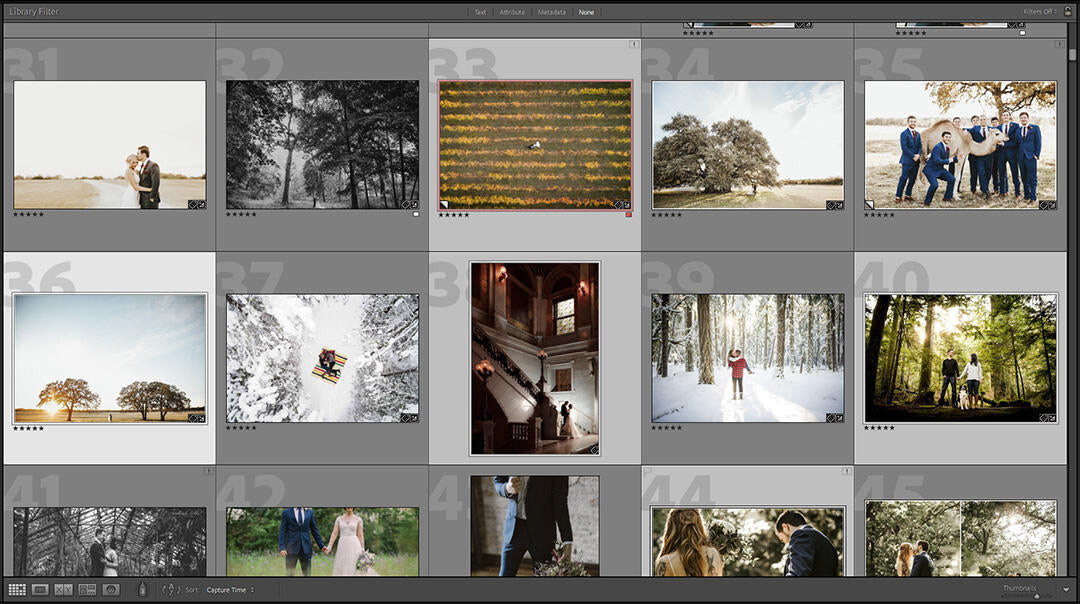Click develop badges on photo 31

(x=197, y=205)
